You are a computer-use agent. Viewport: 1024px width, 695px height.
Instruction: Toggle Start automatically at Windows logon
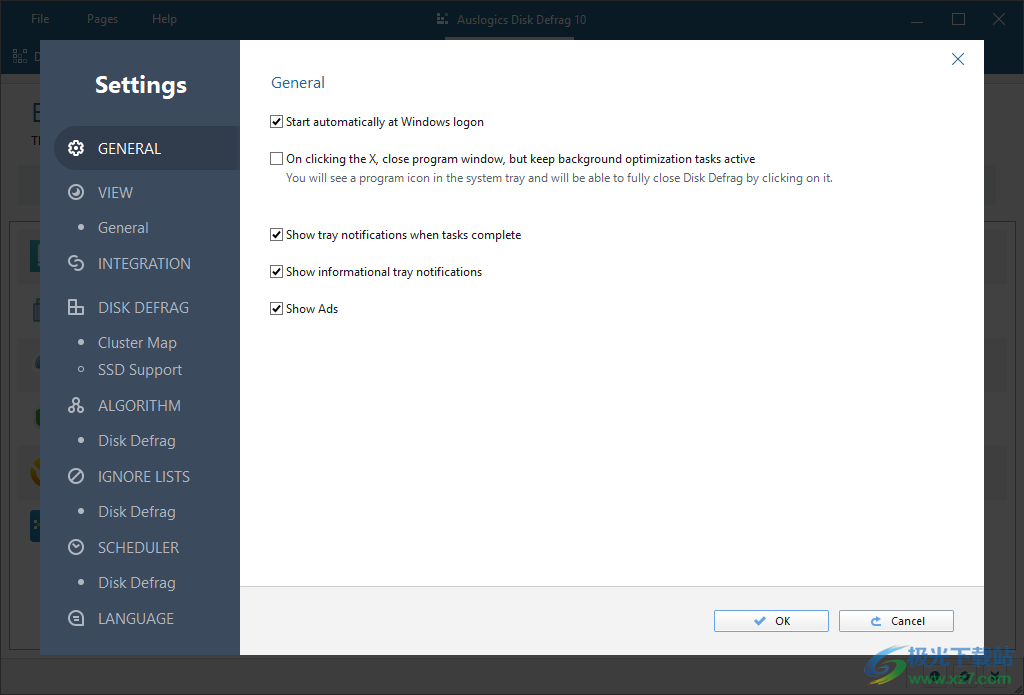point(276,121)
